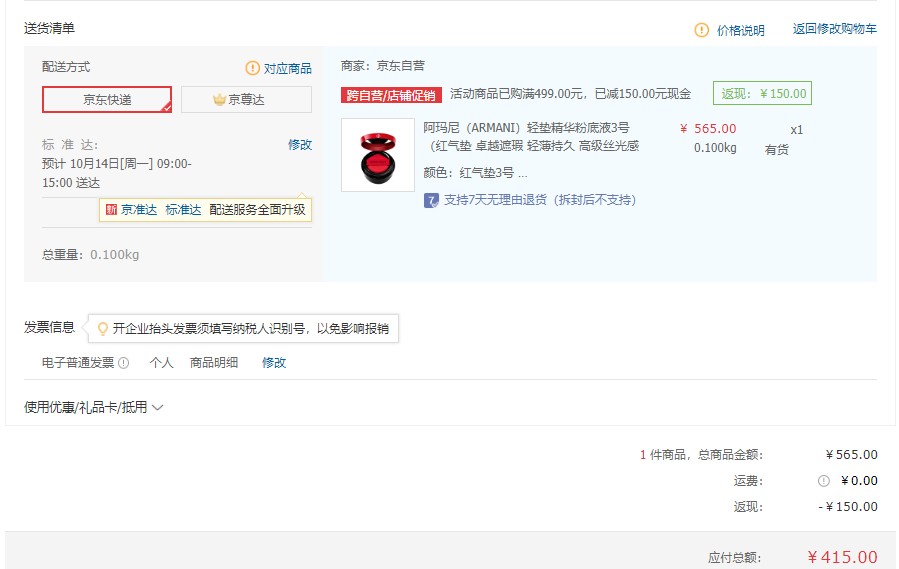Modify the 标准达 delivery time
899x569 pixels.
(300, 145)
